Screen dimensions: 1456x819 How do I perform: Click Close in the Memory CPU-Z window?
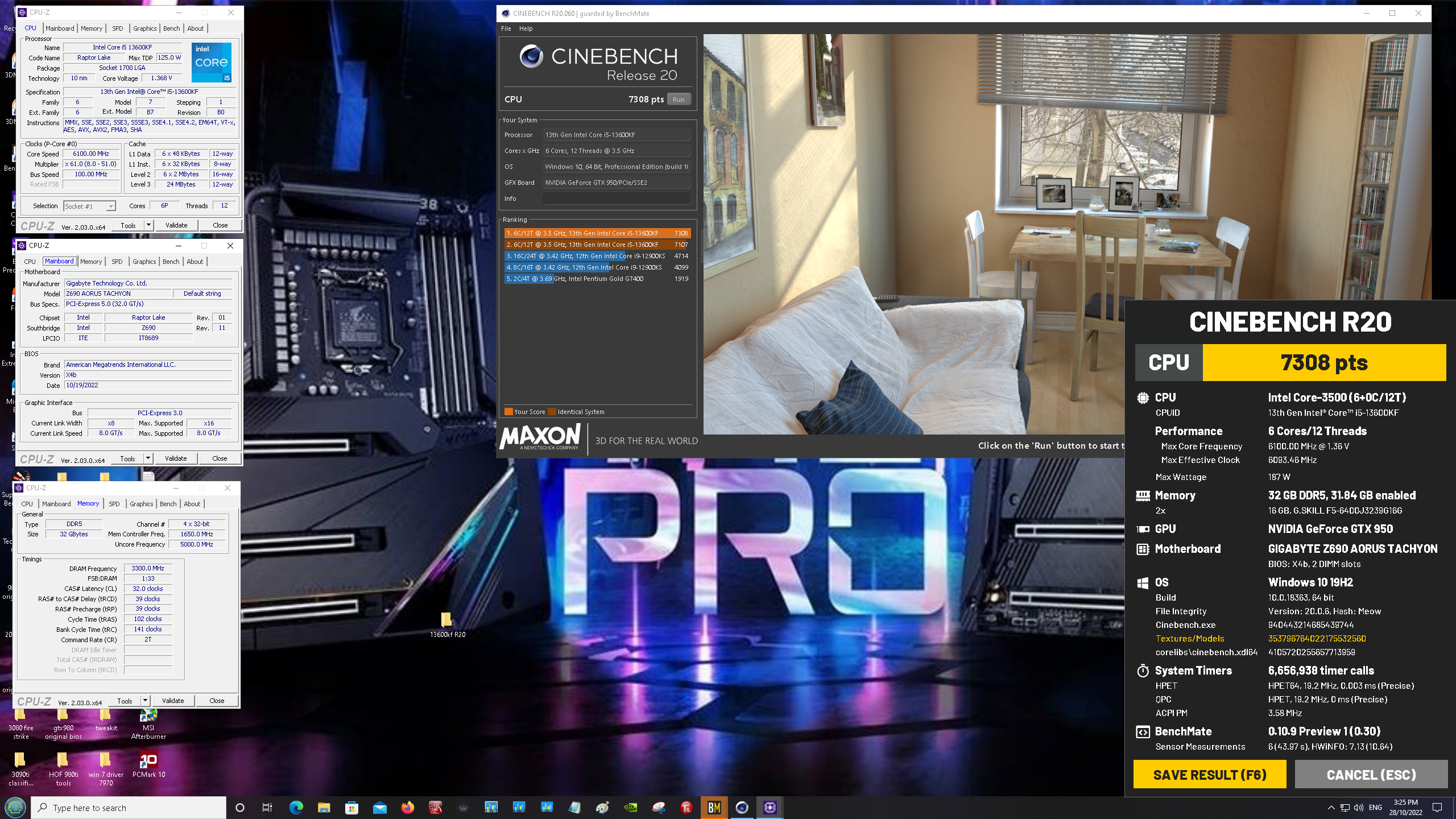tap(217, 701)
